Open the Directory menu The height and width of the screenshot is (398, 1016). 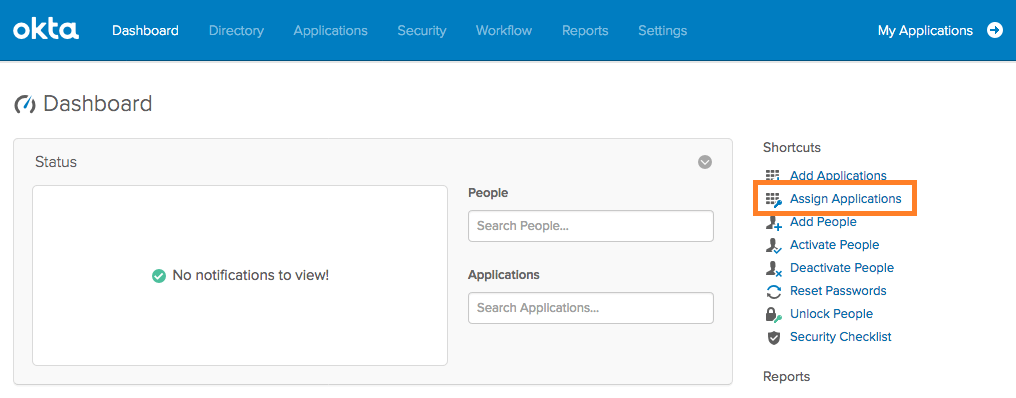(237, 30)
